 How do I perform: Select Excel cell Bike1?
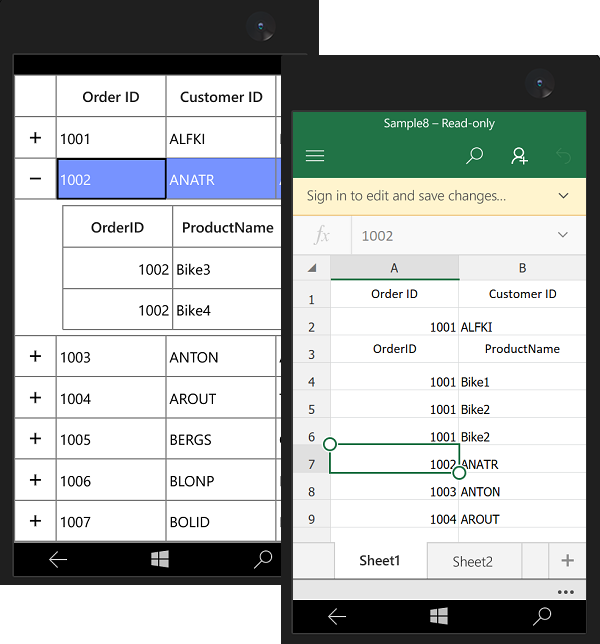point(522,377)
